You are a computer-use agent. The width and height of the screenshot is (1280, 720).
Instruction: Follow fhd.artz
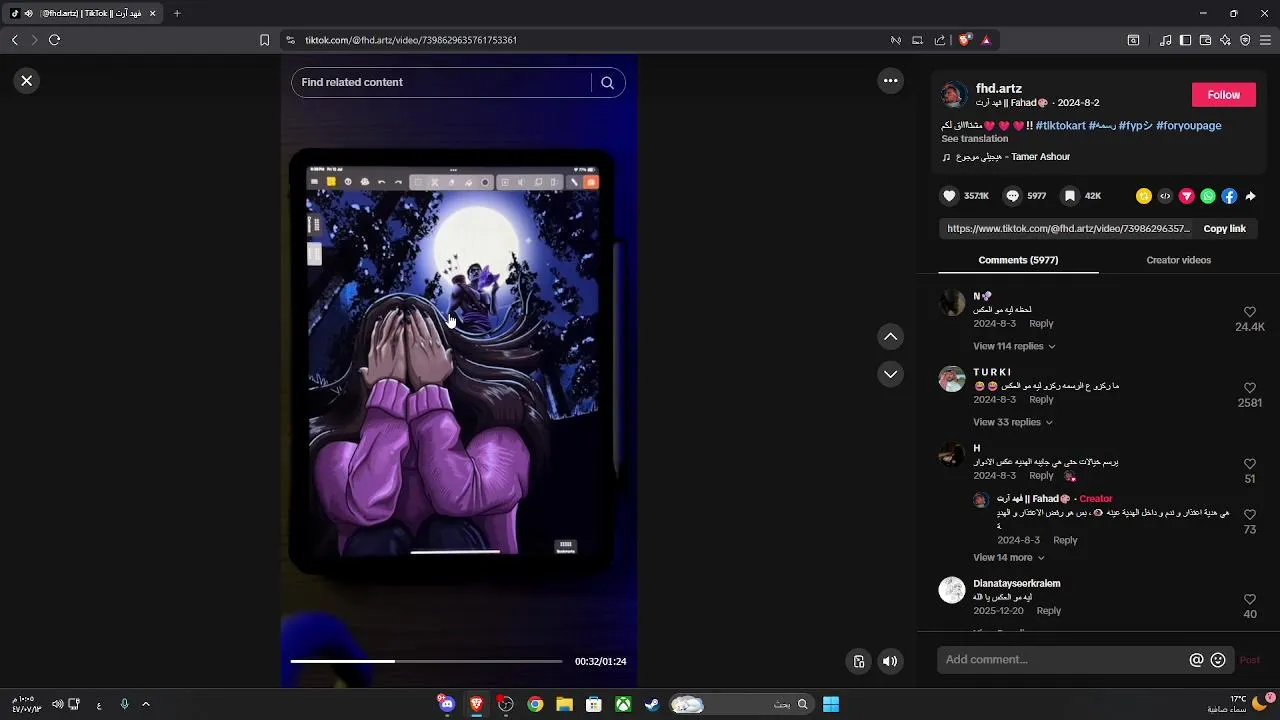(1223, 95)
